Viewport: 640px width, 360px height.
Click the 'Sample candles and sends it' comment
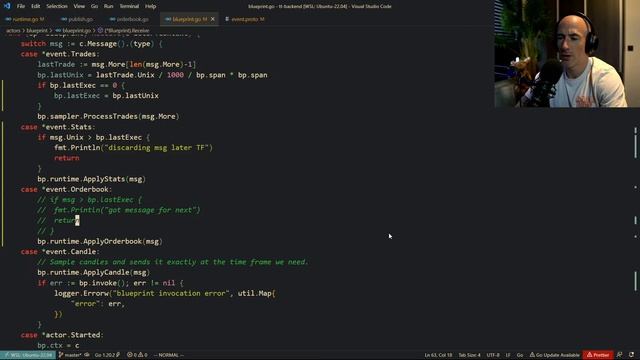[173, 262]
